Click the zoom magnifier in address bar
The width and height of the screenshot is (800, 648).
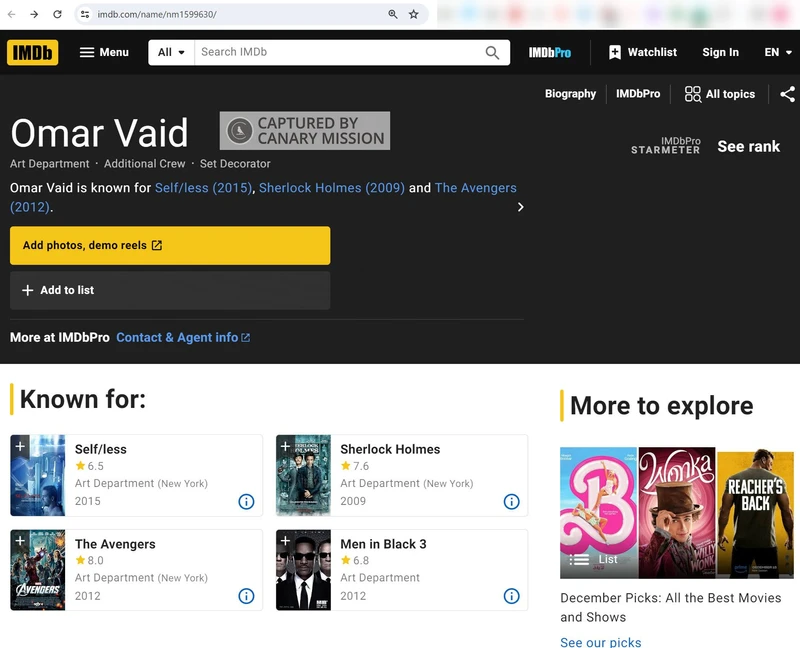[392, 14]
